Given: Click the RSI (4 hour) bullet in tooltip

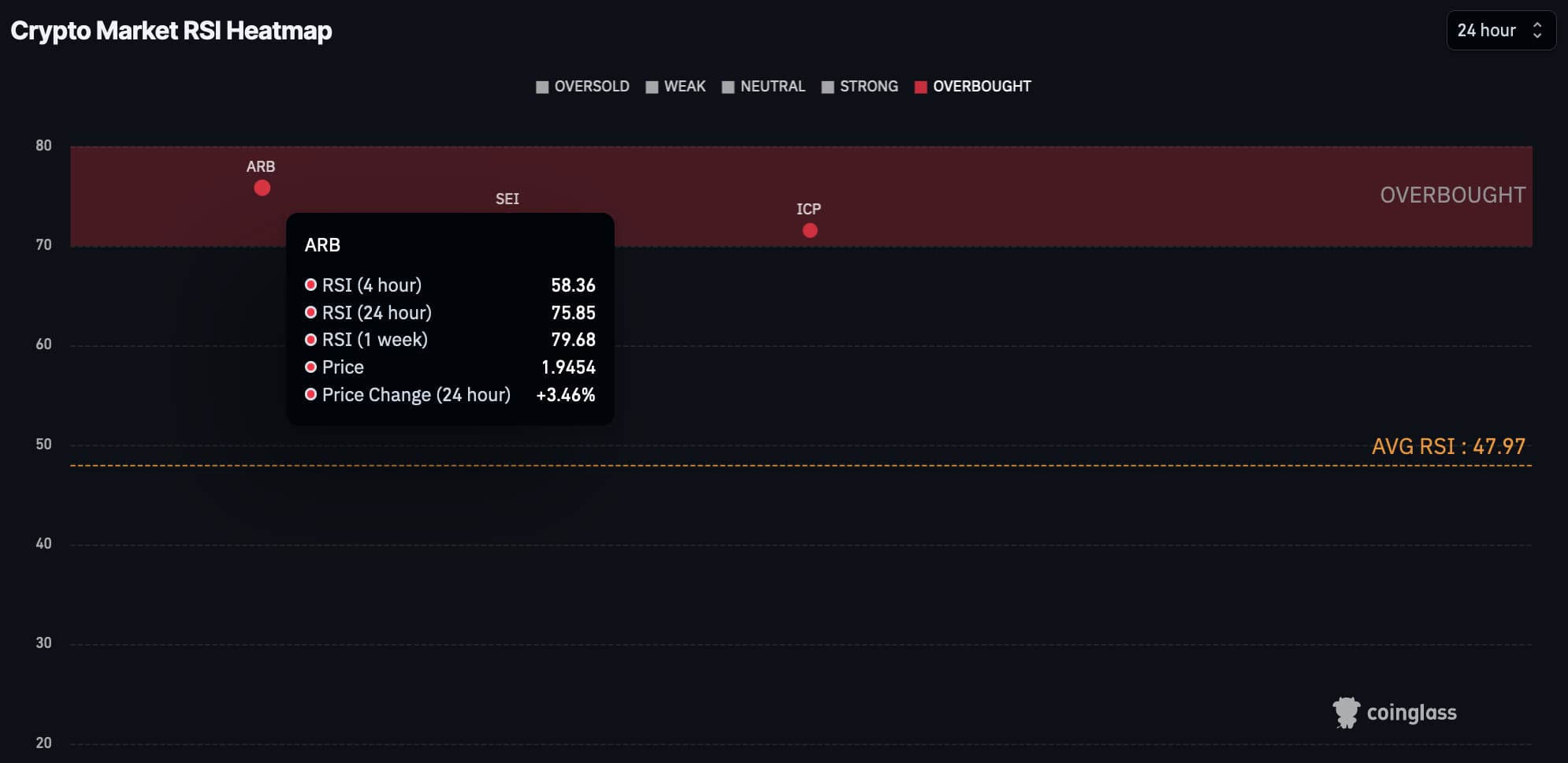Looking at the screenshot, I should 311,285.
